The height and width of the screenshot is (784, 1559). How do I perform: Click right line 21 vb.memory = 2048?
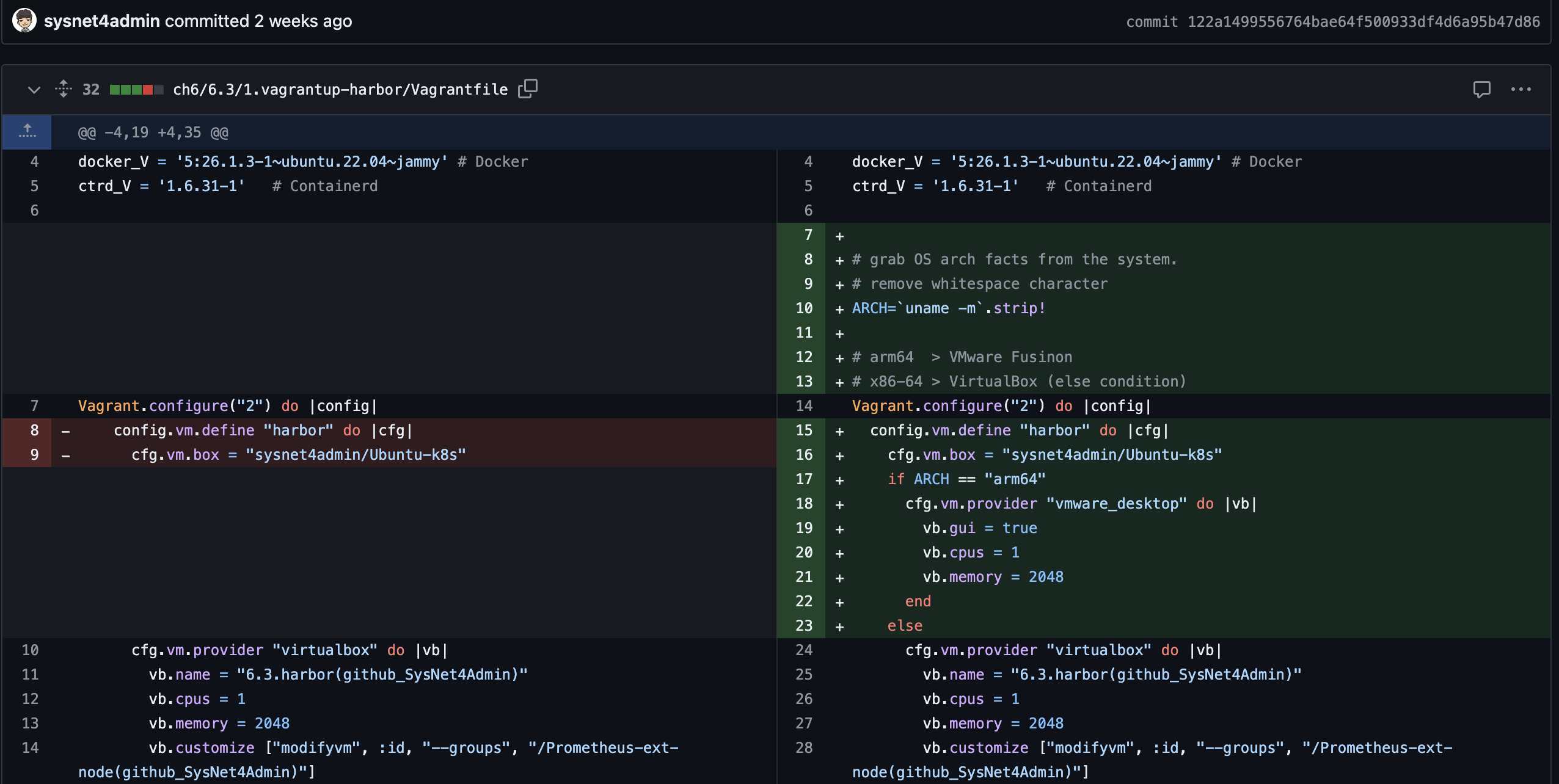[993, 576]
